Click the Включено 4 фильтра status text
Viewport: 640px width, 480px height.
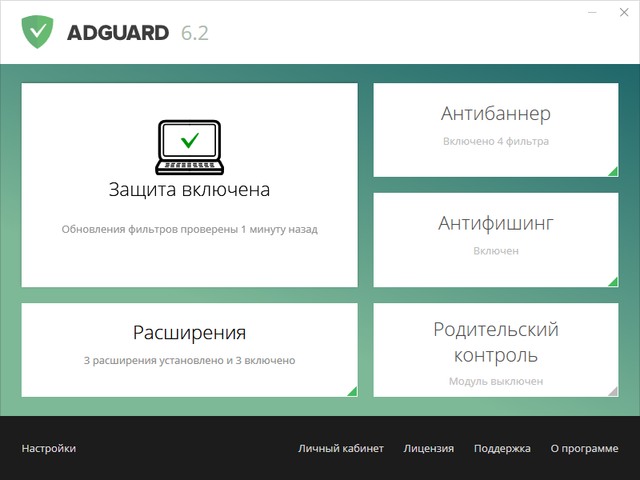495,142
